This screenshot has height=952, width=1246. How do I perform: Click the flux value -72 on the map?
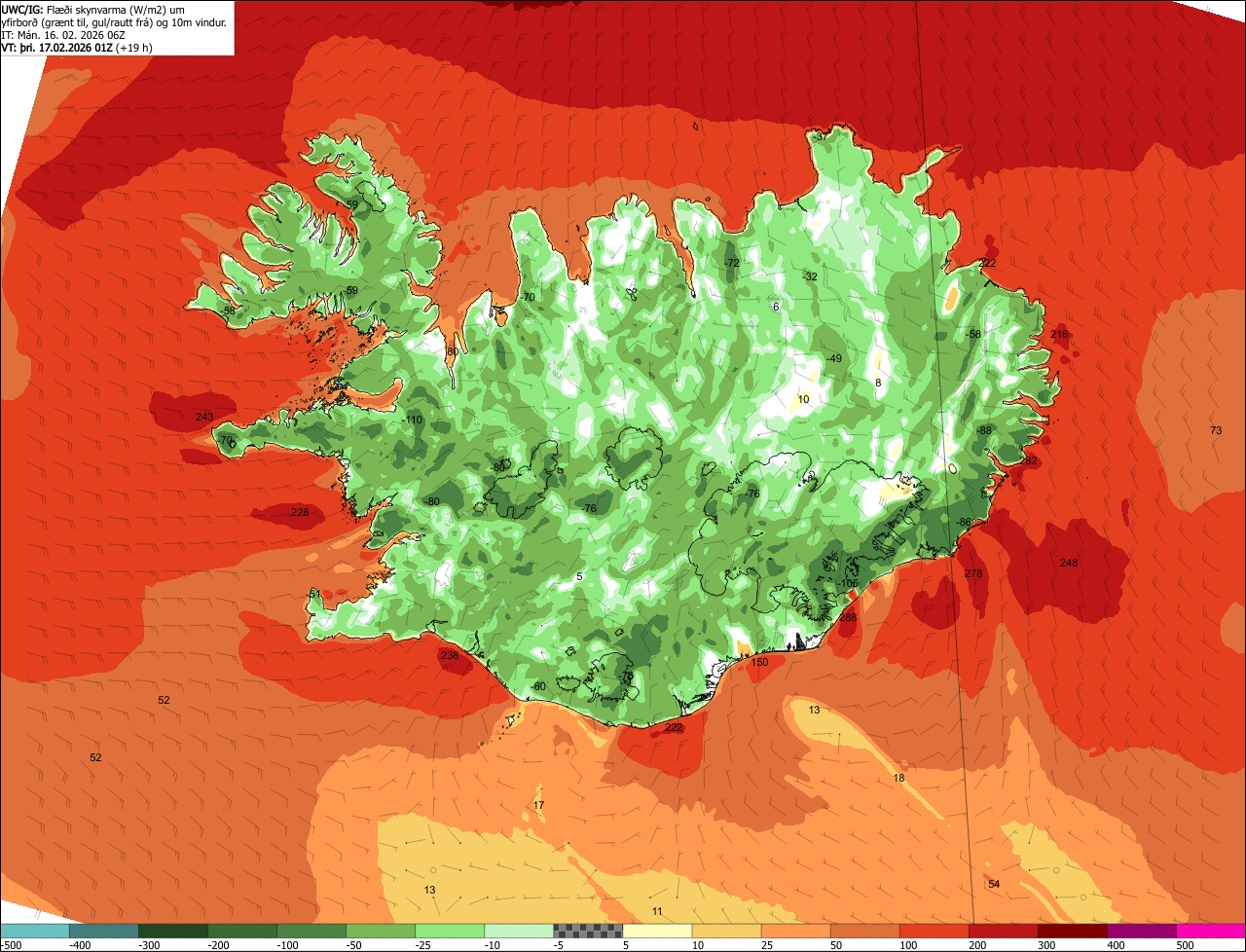click(x=732, y=264)
